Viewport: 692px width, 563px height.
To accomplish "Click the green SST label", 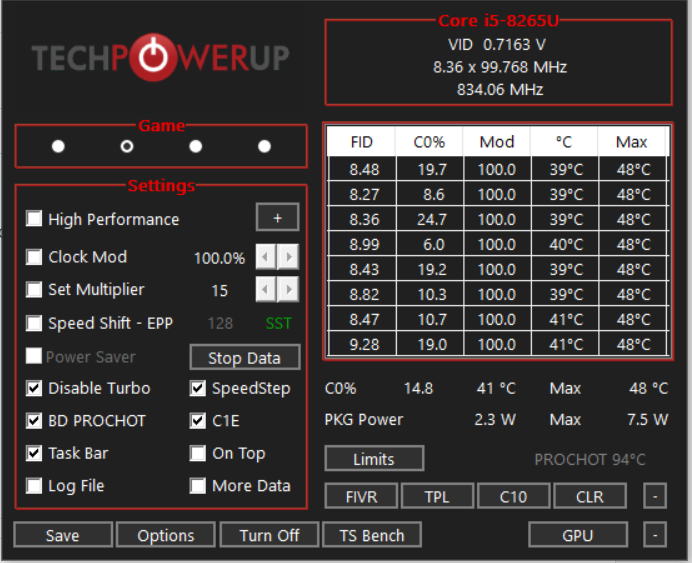I will coord(278,323).
